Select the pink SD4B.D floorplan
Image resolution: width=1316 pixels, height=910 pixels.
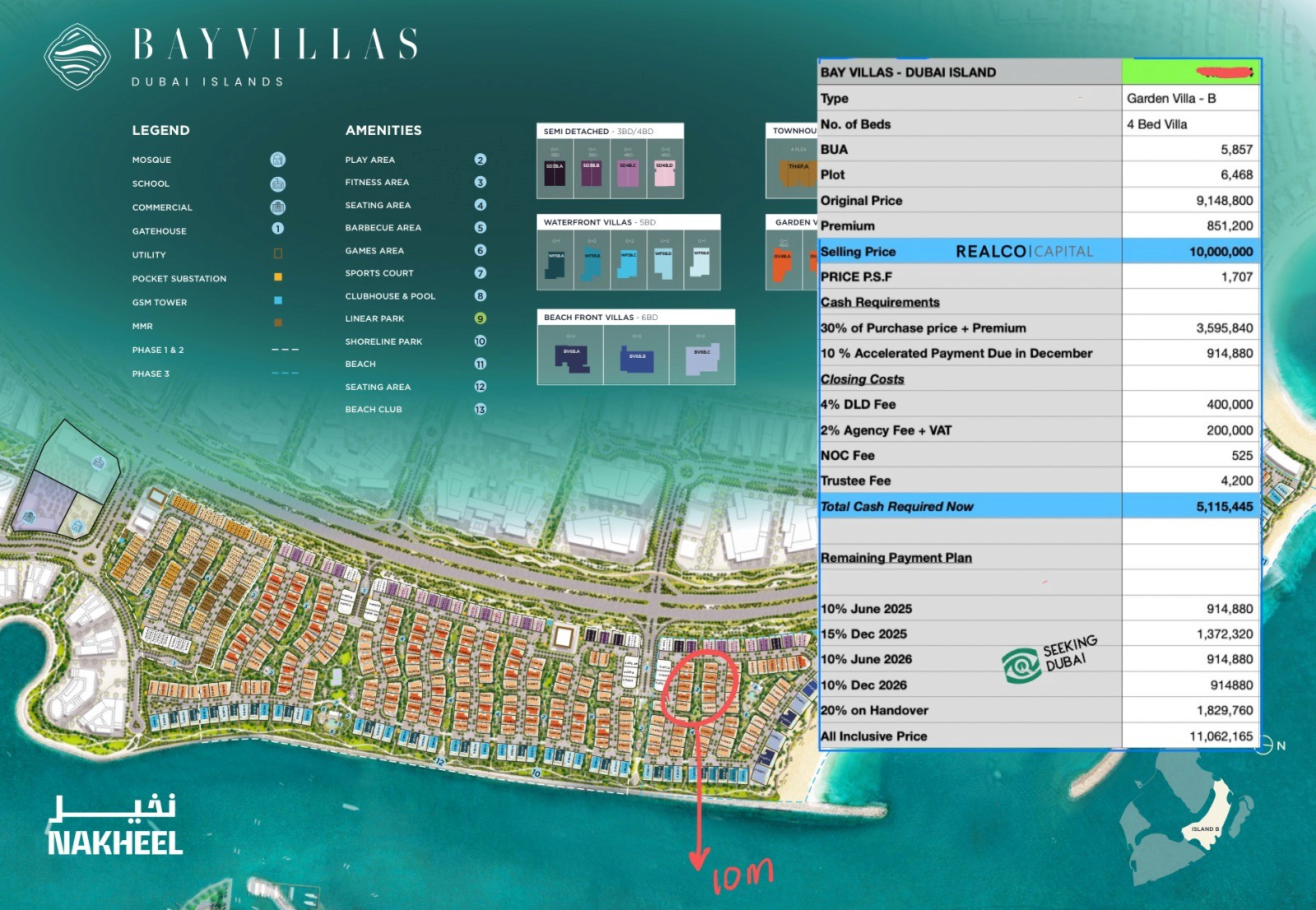665,173
